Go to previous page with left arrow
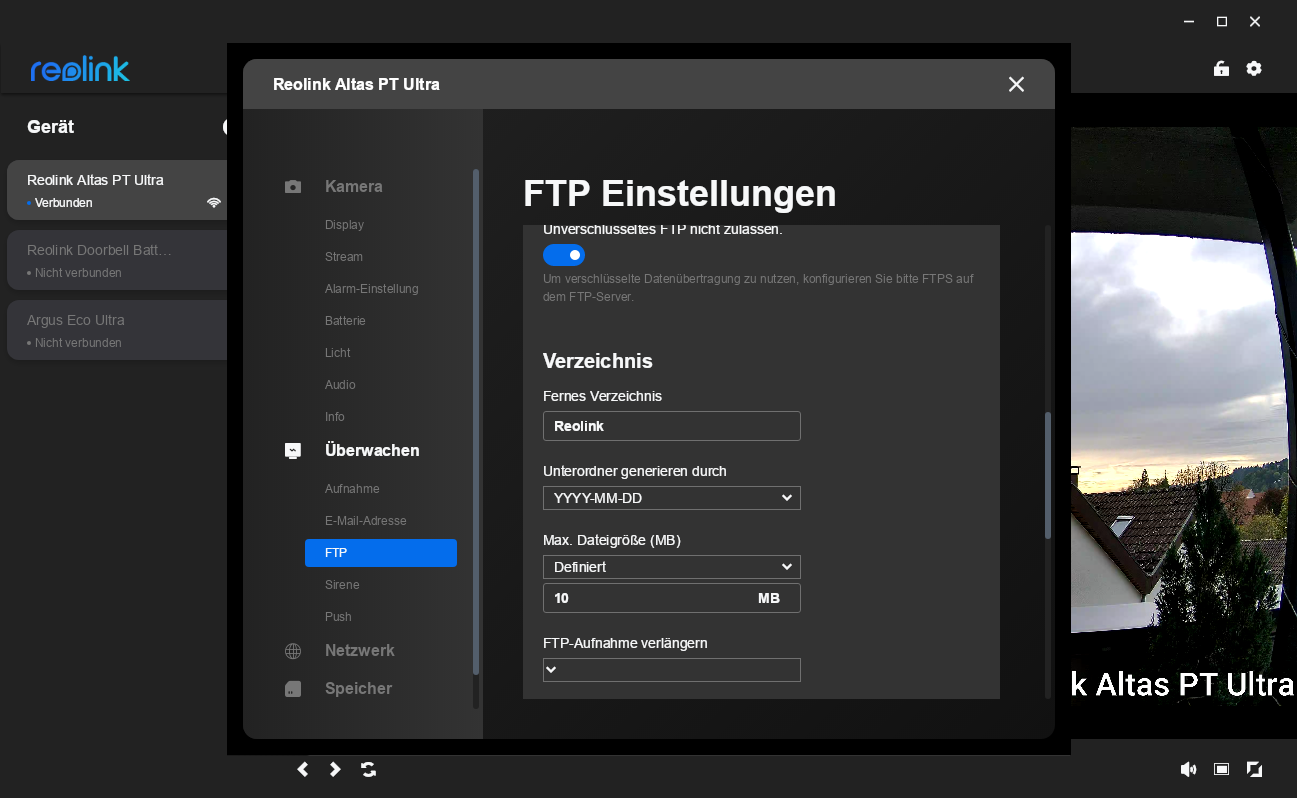This screenshot has width=1297, height=798. [x=303, y=769]
